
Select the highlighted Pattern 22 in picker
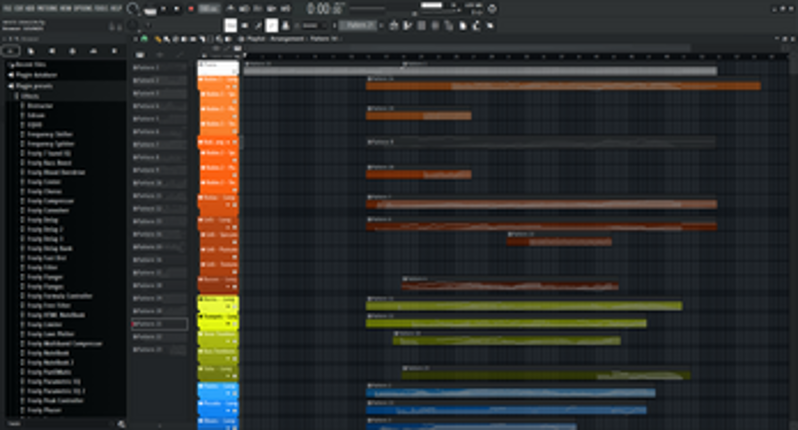point(159,324)
